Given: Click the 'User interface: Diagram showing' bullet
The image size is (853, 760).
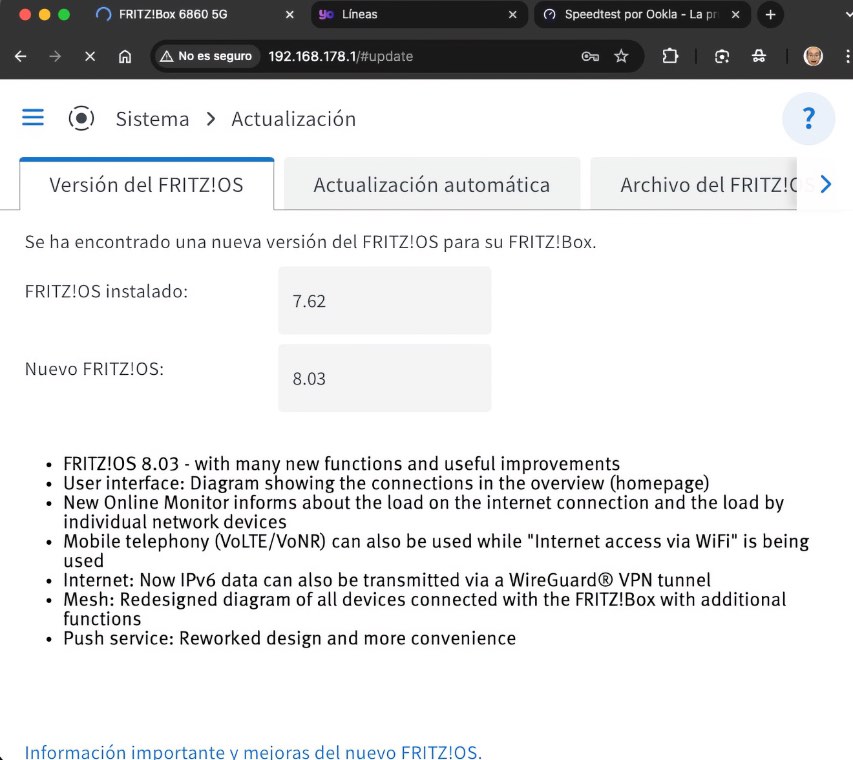Looking at the screenshot, I should (x=386, y=483).
